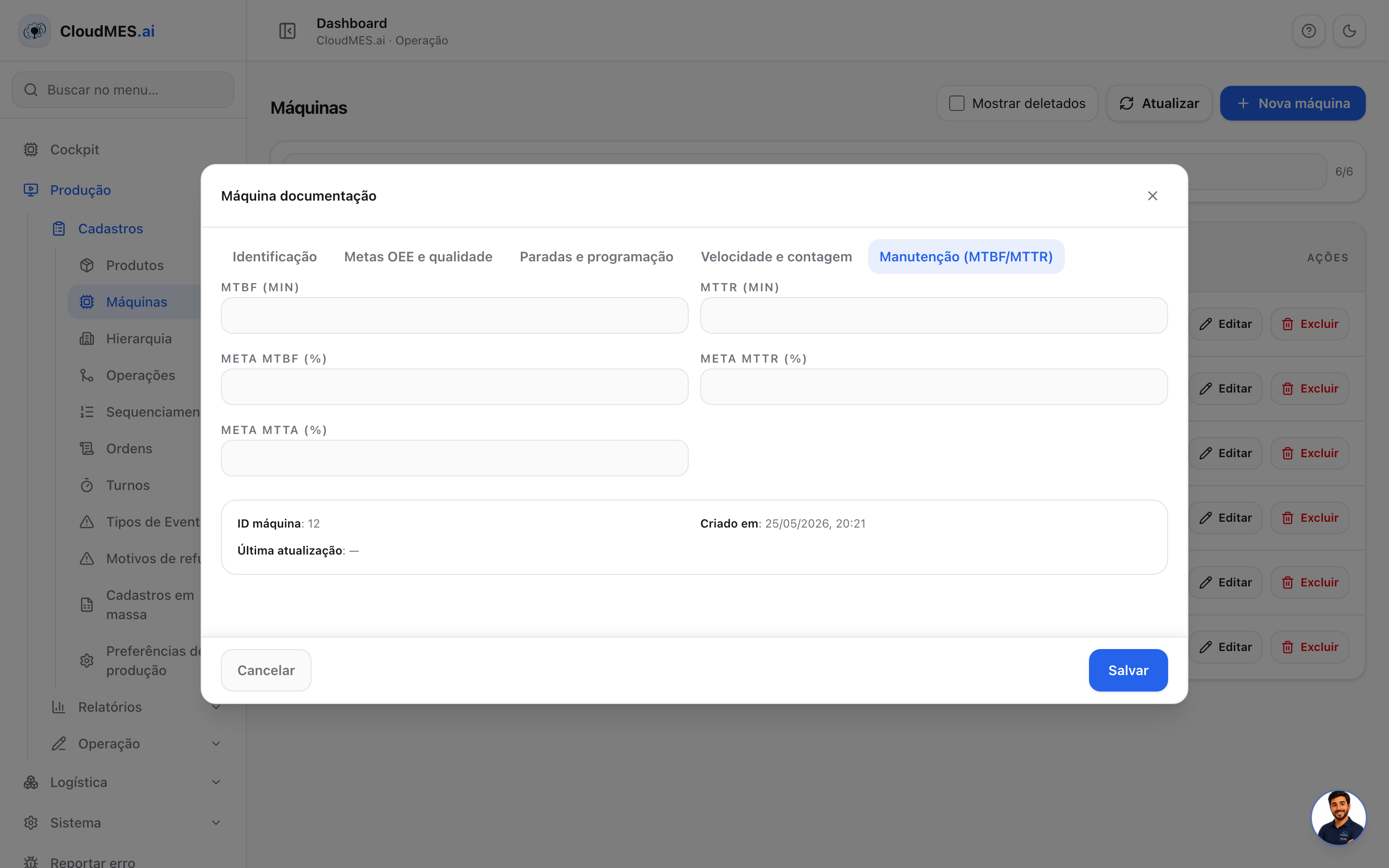This screenshot has width=1389, height=868.
Task: Cancel the machine dialog
Action: [266, 670]
